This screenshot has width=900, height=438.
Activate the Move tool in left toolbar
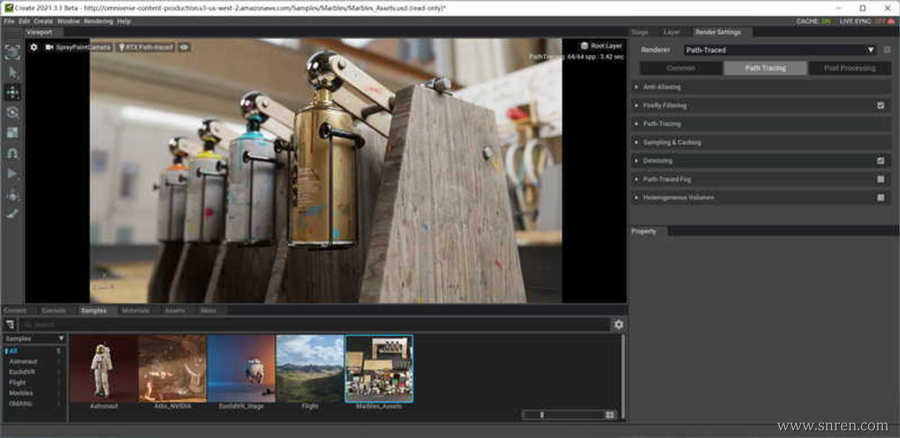click(x=12, y=92)
